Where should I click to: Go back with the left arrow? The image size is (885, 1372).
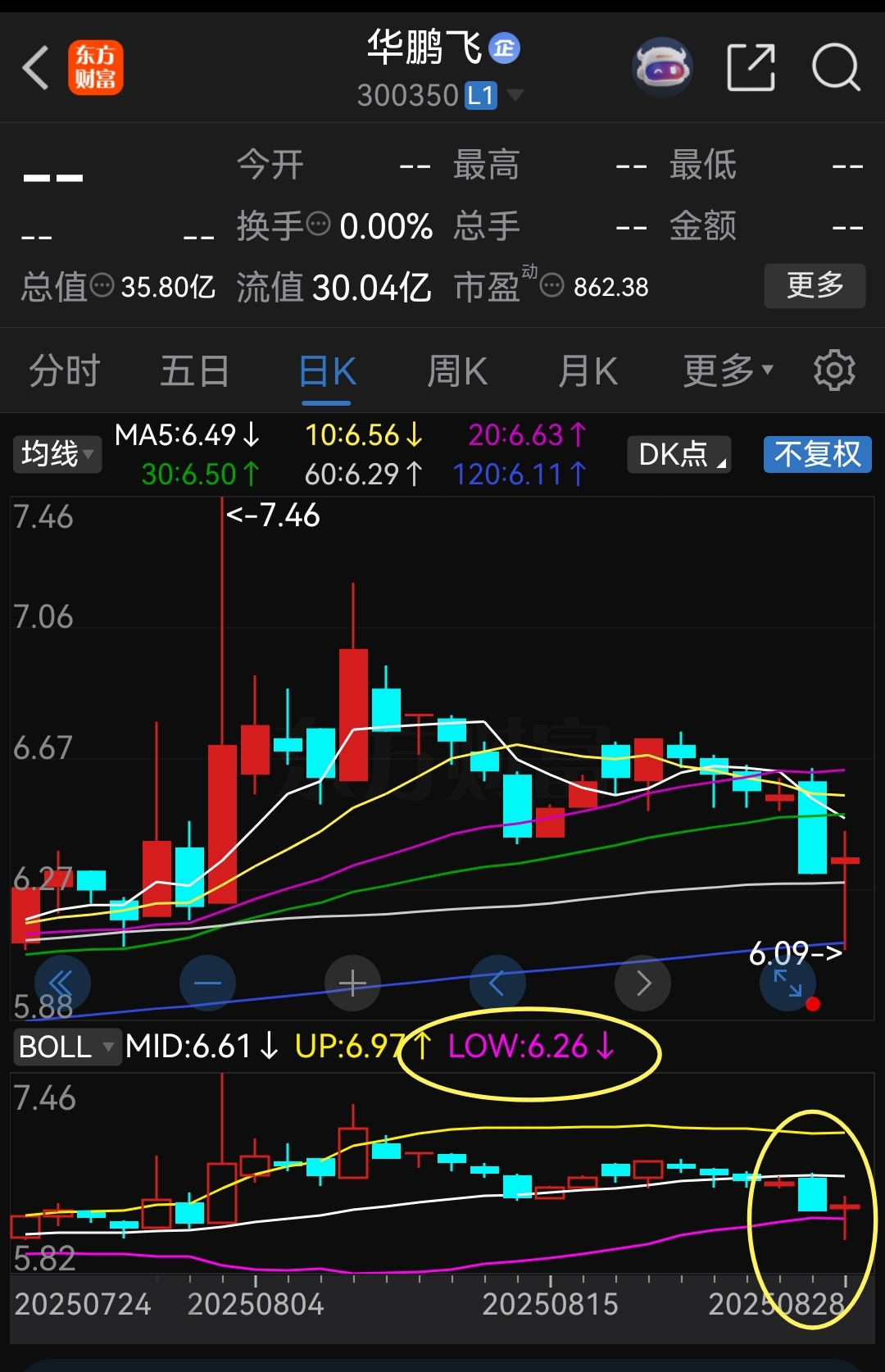[36, 67]
